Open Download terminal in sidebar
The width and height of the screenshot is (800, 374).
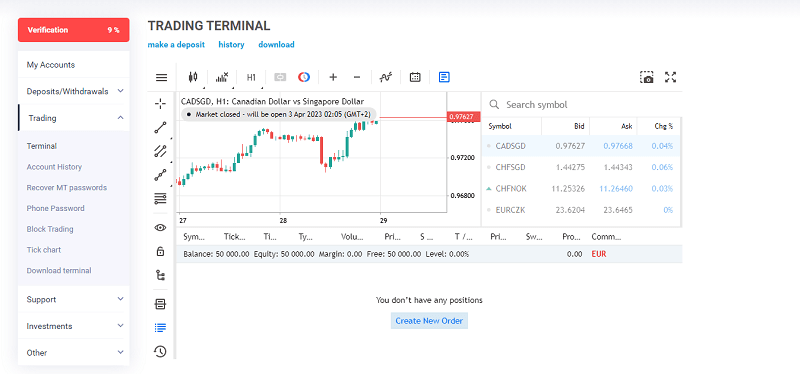click(x=59, y=270)
